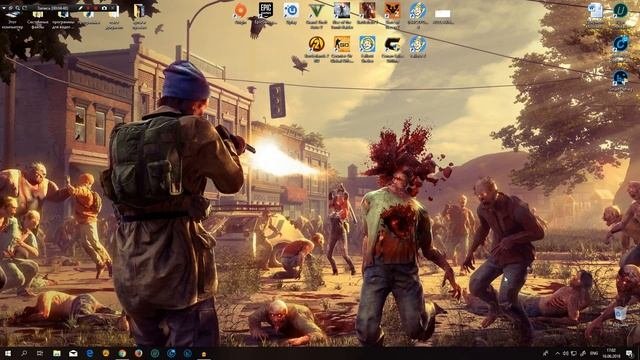Take a screenshot with recorder camera button
Image resolution: width=640 pixels, height=360 pixels.
[104, 8]
